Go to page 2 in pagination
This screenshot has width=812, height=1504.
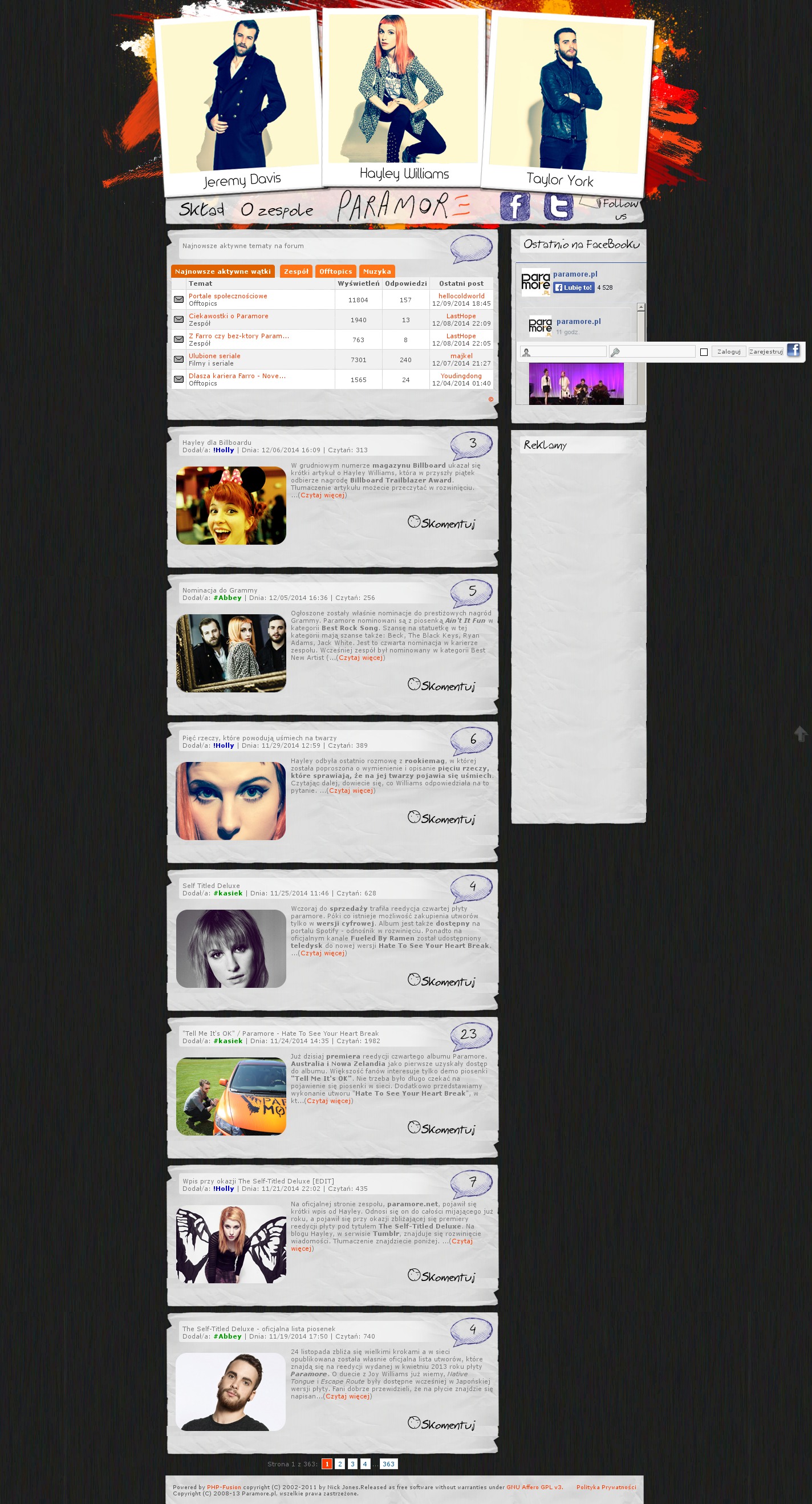click(x=340, y=1464)
